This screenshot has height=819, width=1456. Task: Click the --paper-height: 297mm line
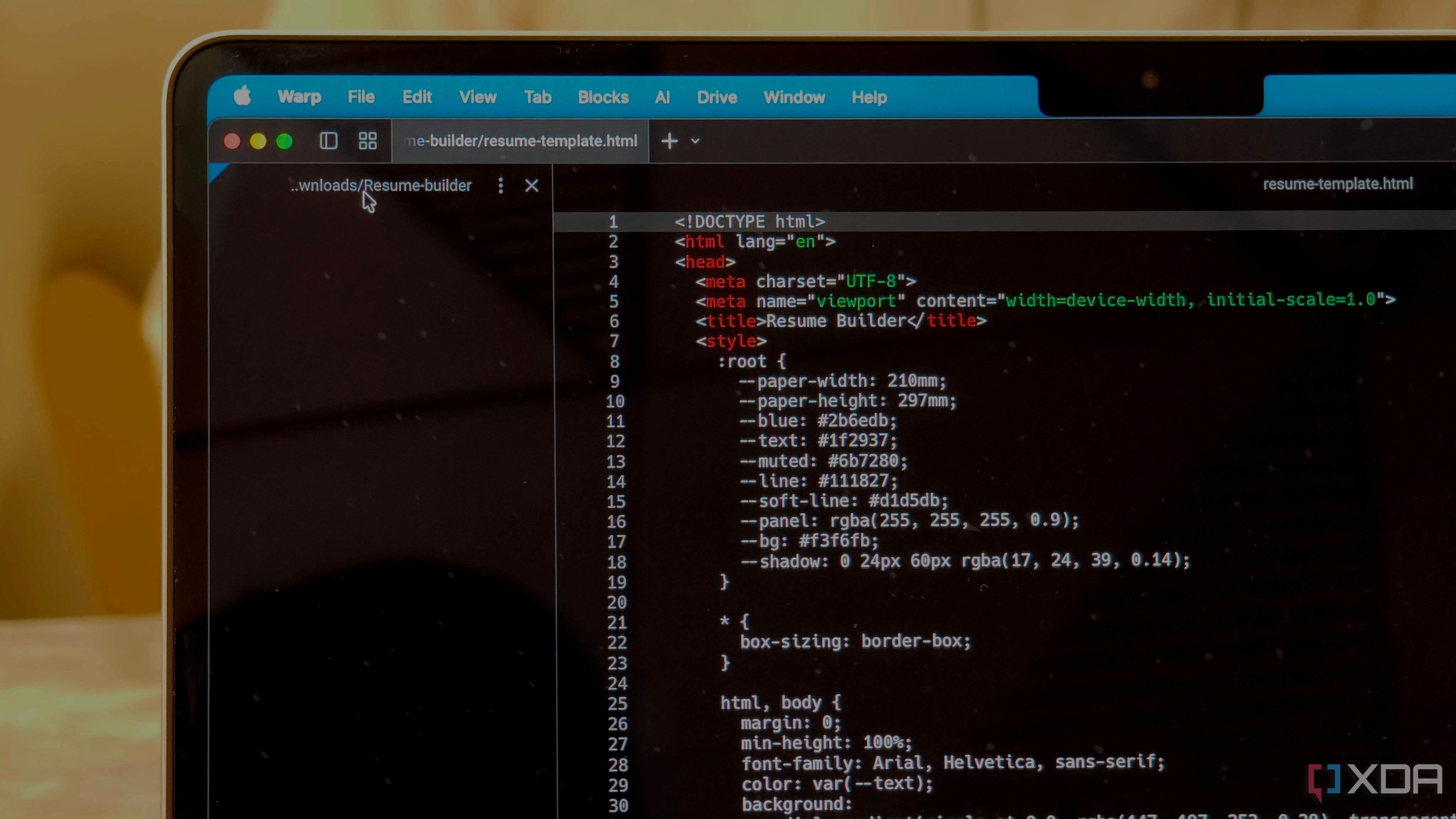847,401
